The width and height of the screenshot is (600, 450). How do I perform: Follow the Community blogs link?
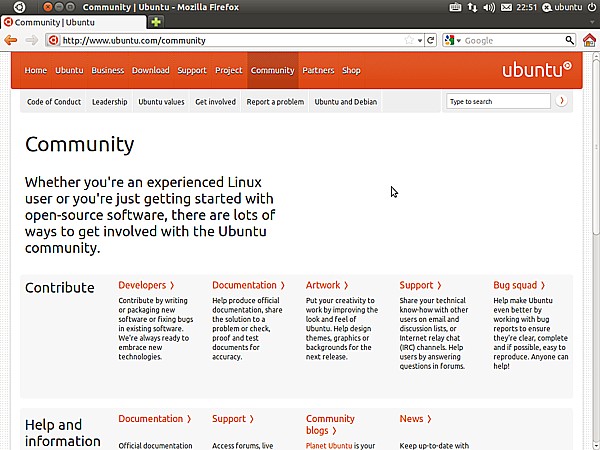(330, 424)
